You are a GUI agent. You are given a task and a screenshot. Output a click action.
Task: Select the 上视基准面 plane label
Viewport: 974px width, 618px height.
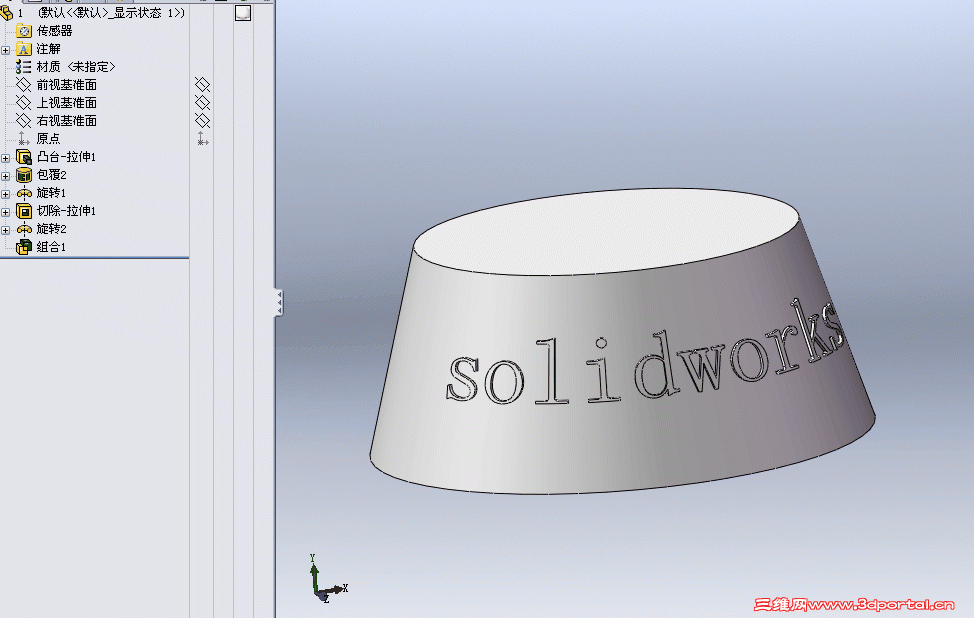pos(66,103)
